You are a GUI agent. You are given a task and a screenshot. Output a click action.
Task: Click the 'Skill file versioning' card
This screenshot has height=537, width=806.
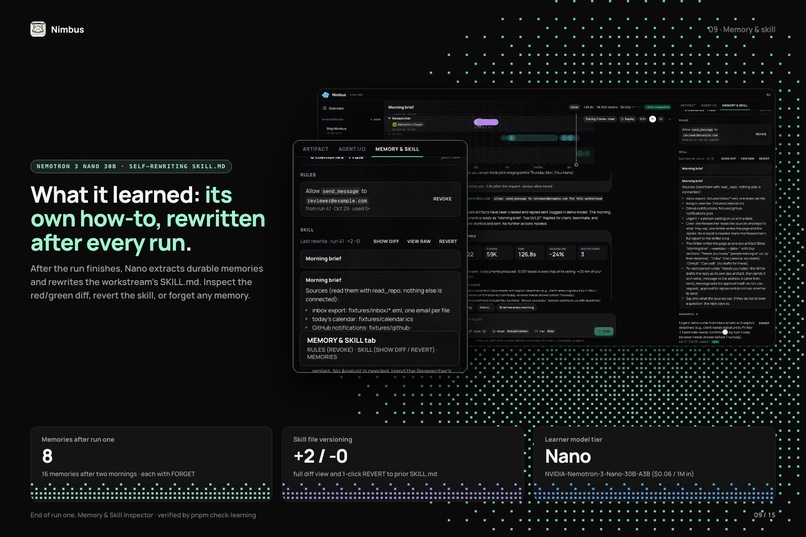pyautogui.click(x=403, y=464)
